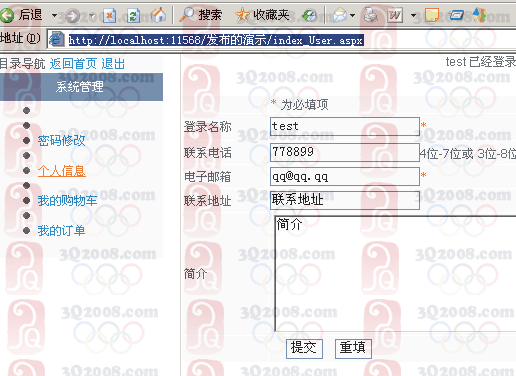Click the 重填 reset button
The image size is (516, 376).
353,348
